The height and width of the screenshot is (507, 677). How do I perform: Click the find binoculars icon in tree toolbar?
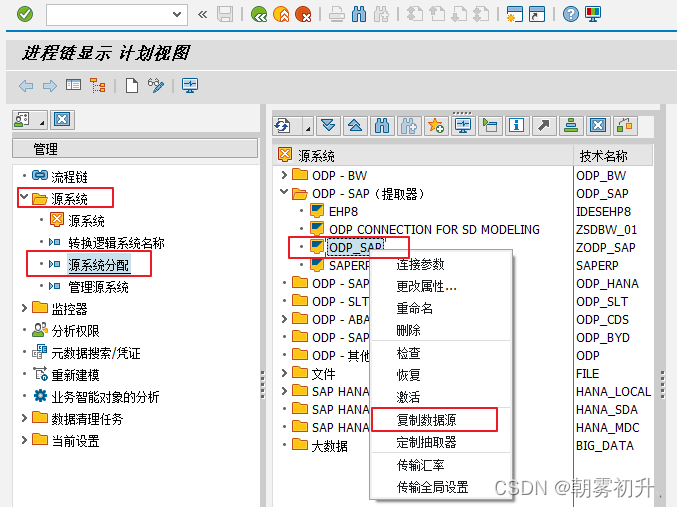[382, 126]
